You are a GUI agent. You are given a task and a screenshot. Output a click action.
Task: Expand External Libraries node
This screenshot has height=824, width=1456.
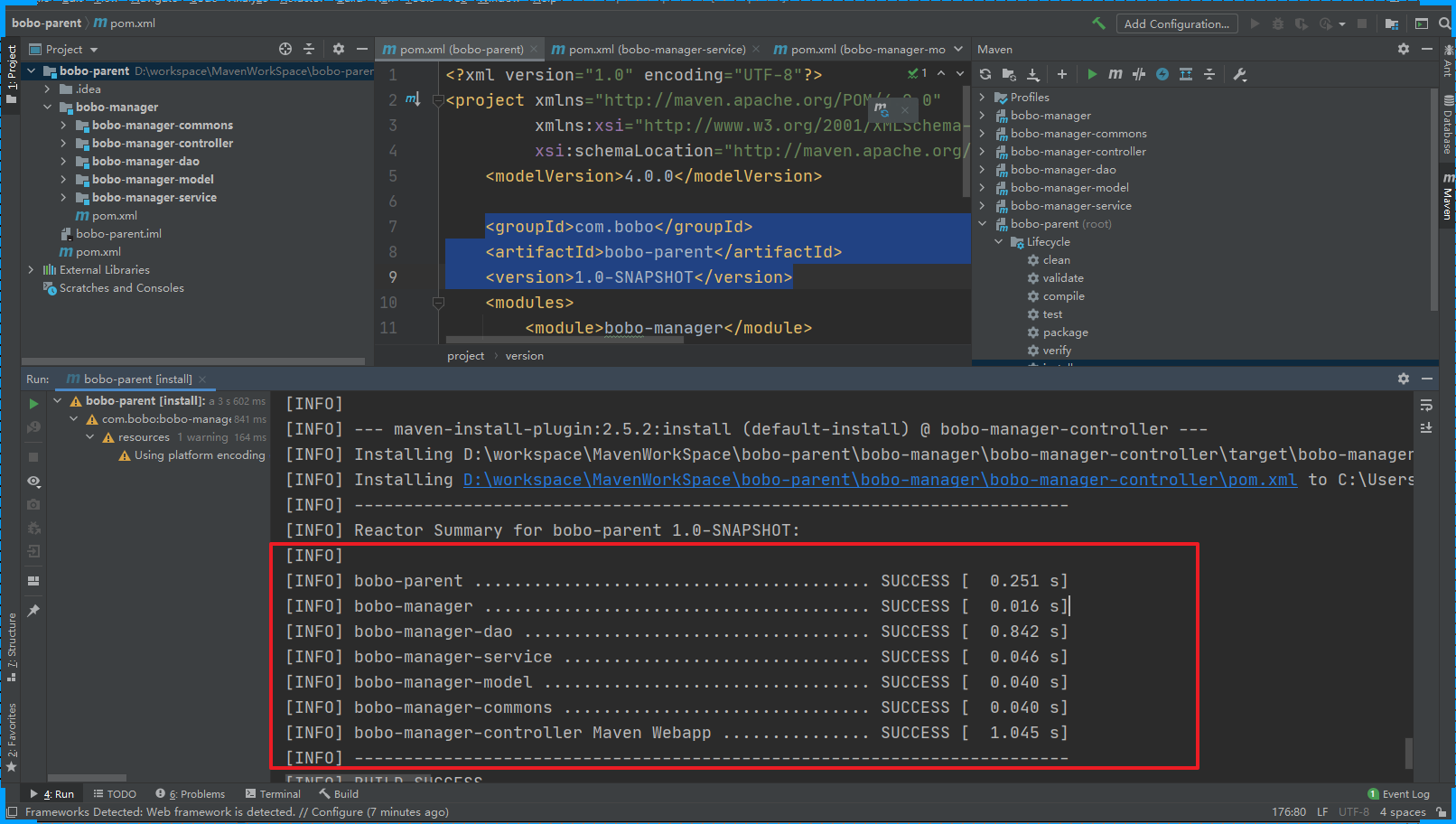31,269
